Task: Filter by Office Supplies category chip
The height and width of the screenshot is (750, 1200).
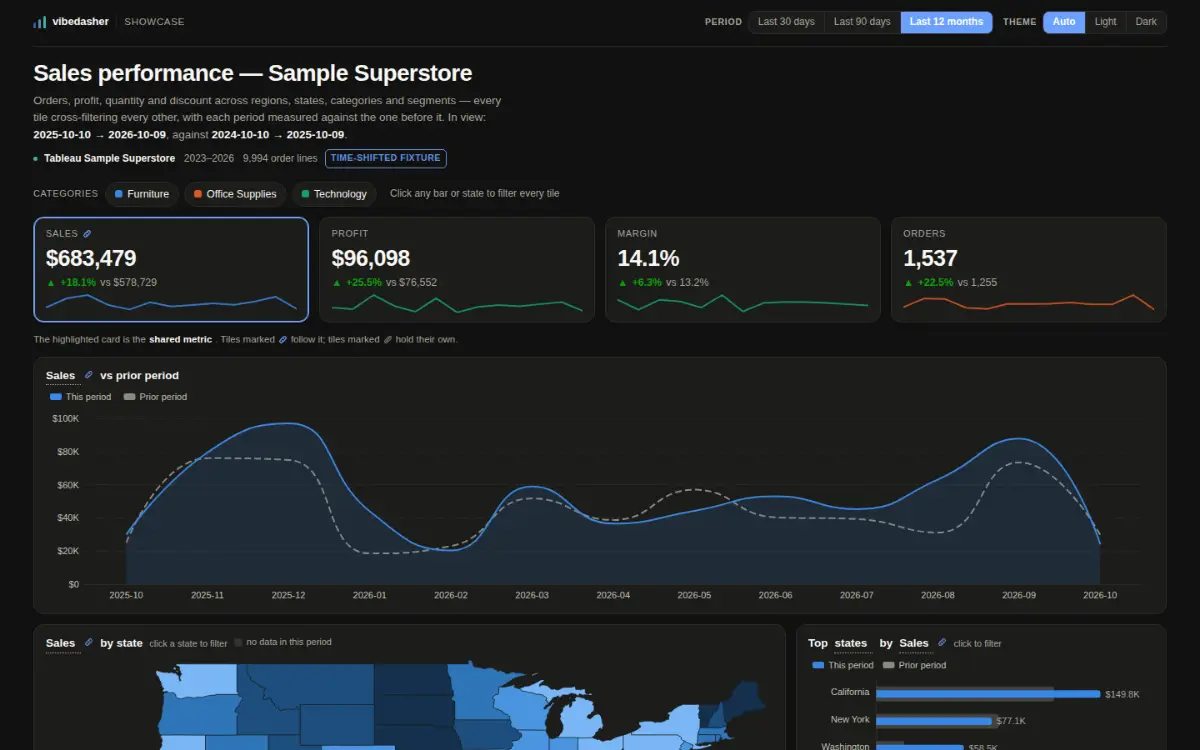Action: (235, 194)
